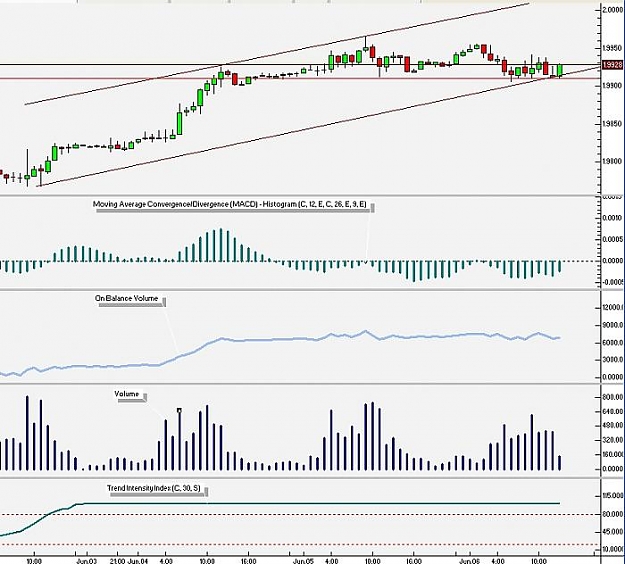This screenshot has height=564, width=625.
Task: Select the Volume indicator label
Action: click(127, 394)
